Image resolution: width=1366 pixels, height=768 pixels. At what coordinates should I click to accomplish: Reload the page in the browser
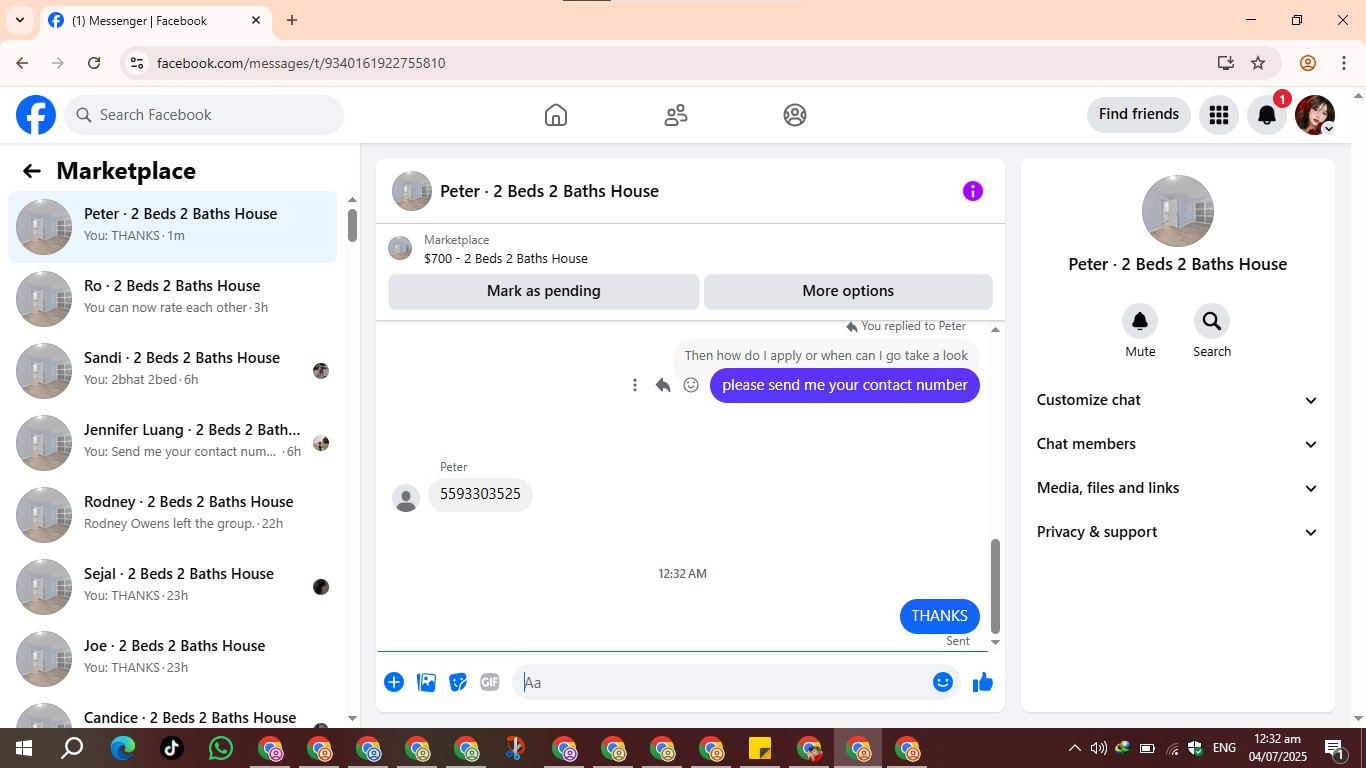[94, 63]
